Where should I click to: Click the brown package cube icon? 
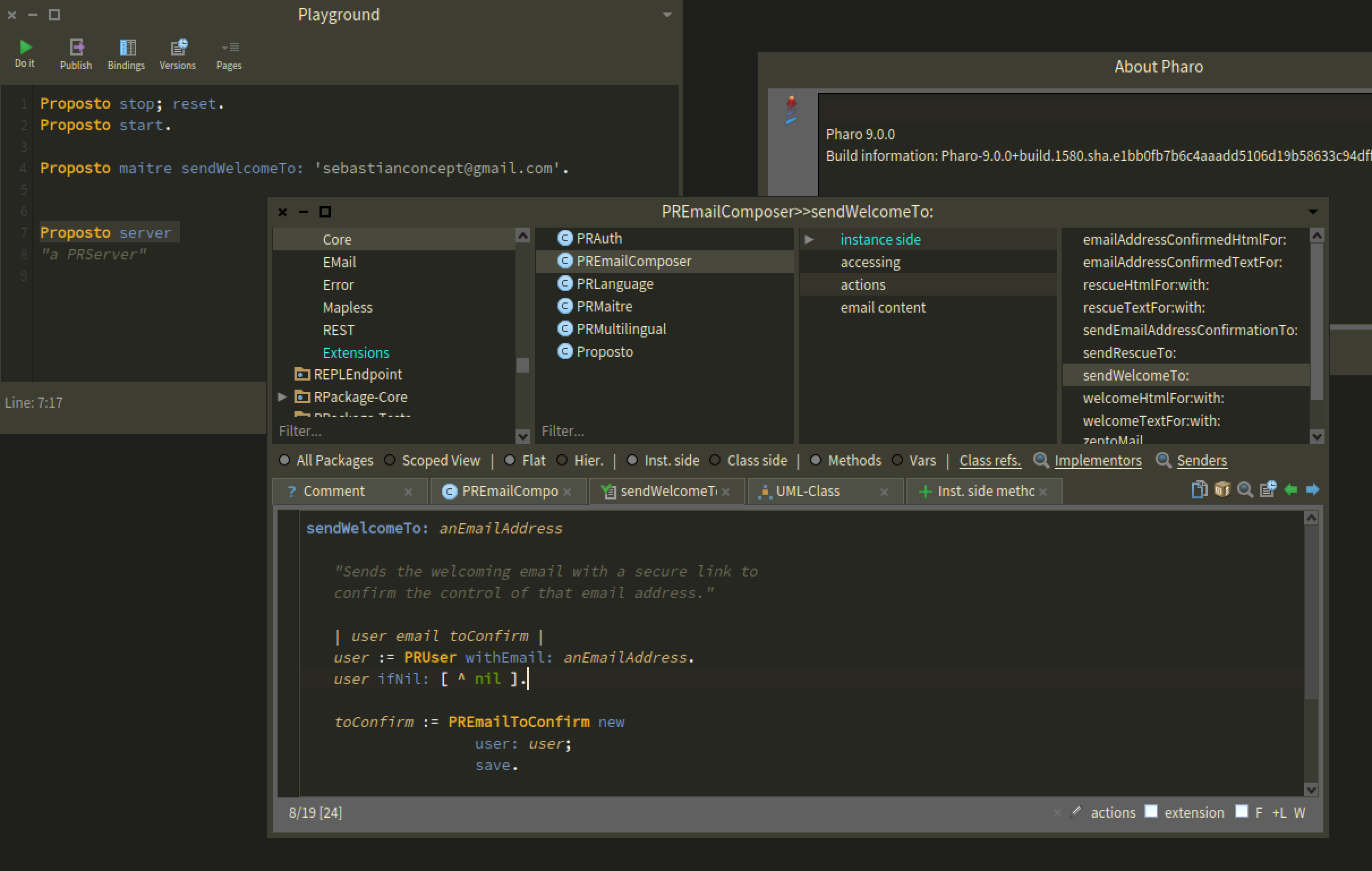1221,490
